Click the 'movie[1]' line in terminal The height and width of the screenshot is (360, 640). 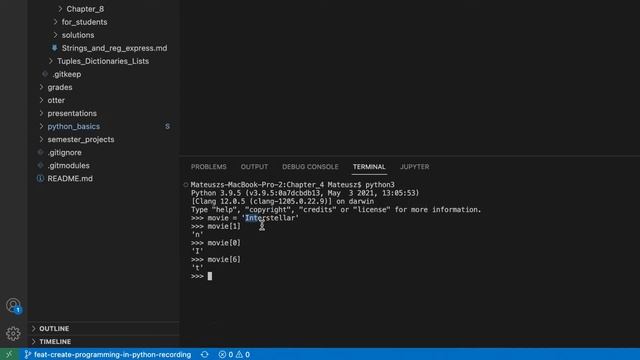(216, 226)
